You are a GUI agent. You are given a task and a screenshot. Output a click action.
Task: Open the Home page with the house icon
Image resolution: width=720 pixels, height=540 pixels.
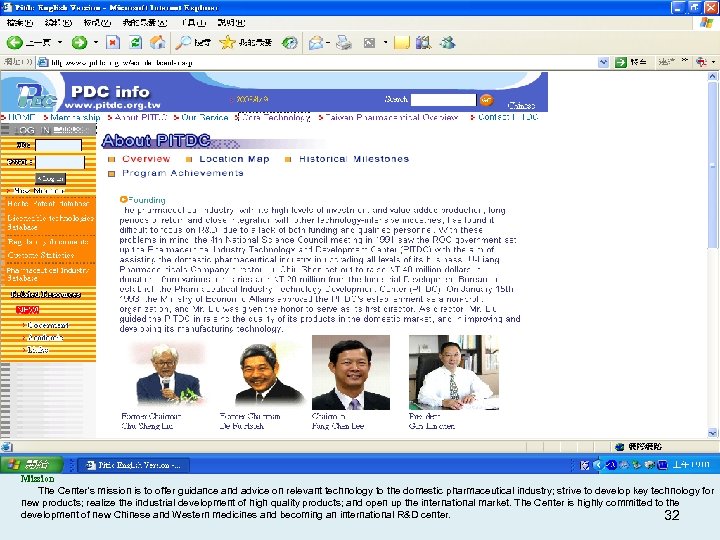(x=158, y=43)
